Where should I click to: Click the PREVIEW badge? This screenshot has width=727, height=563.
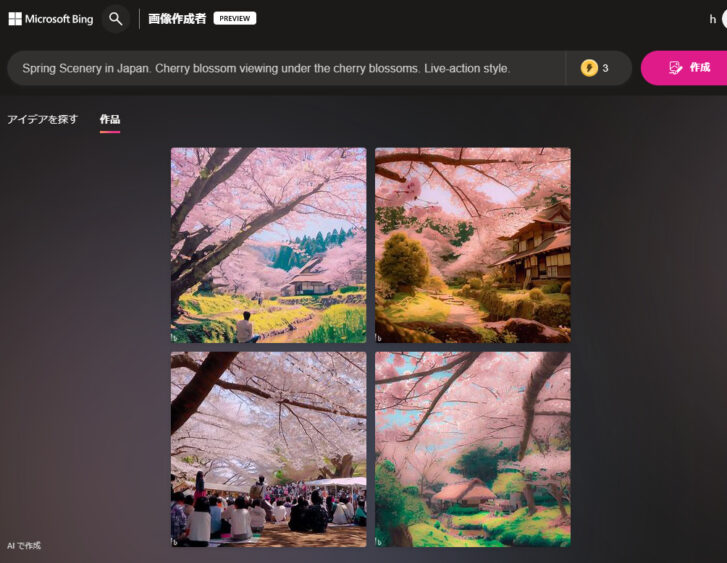(x=235, y=19)
